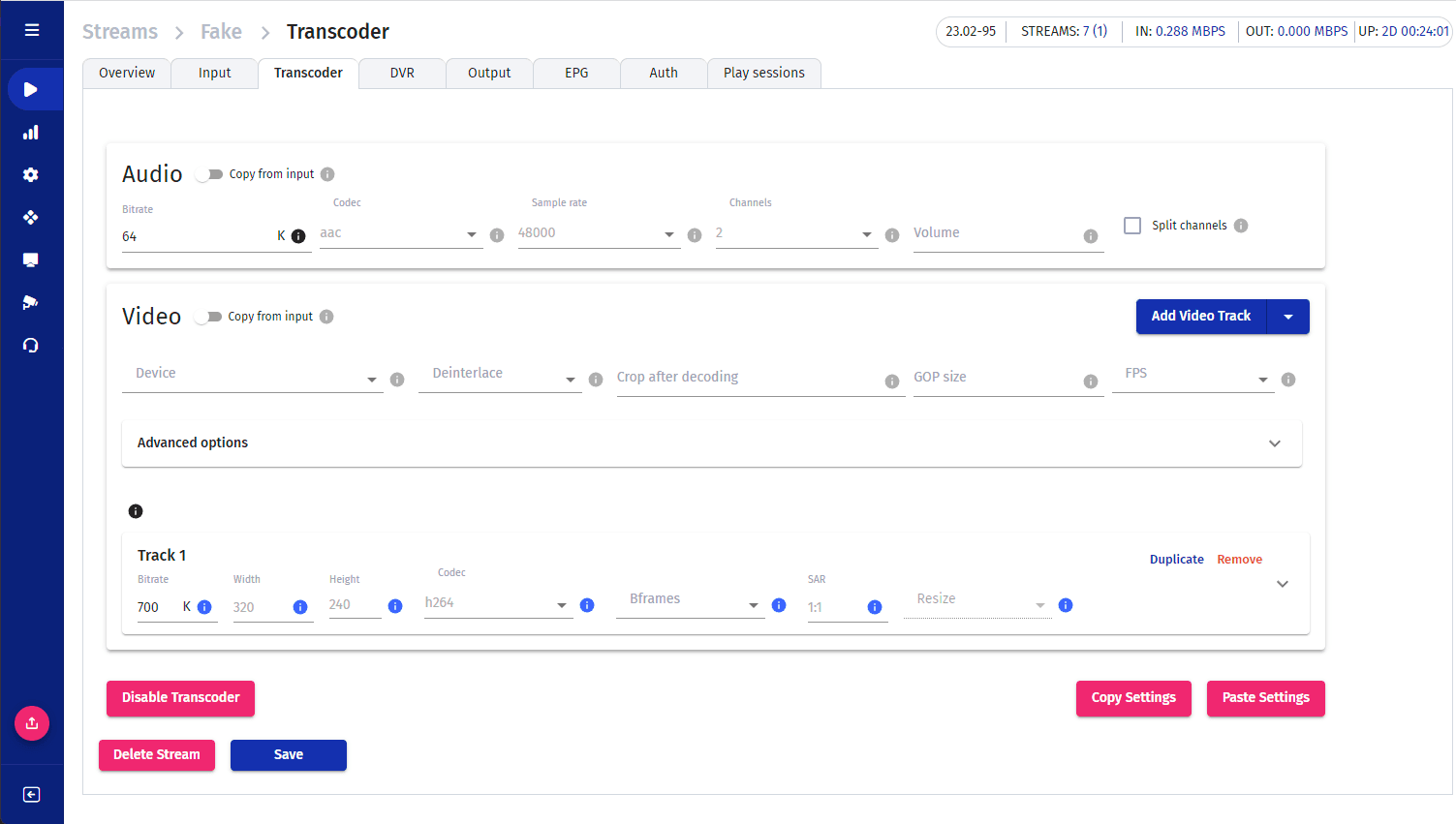Screen dimensions: 1456x824
Task: Toggle Video Copy from input switch
Action: (208, 318)
